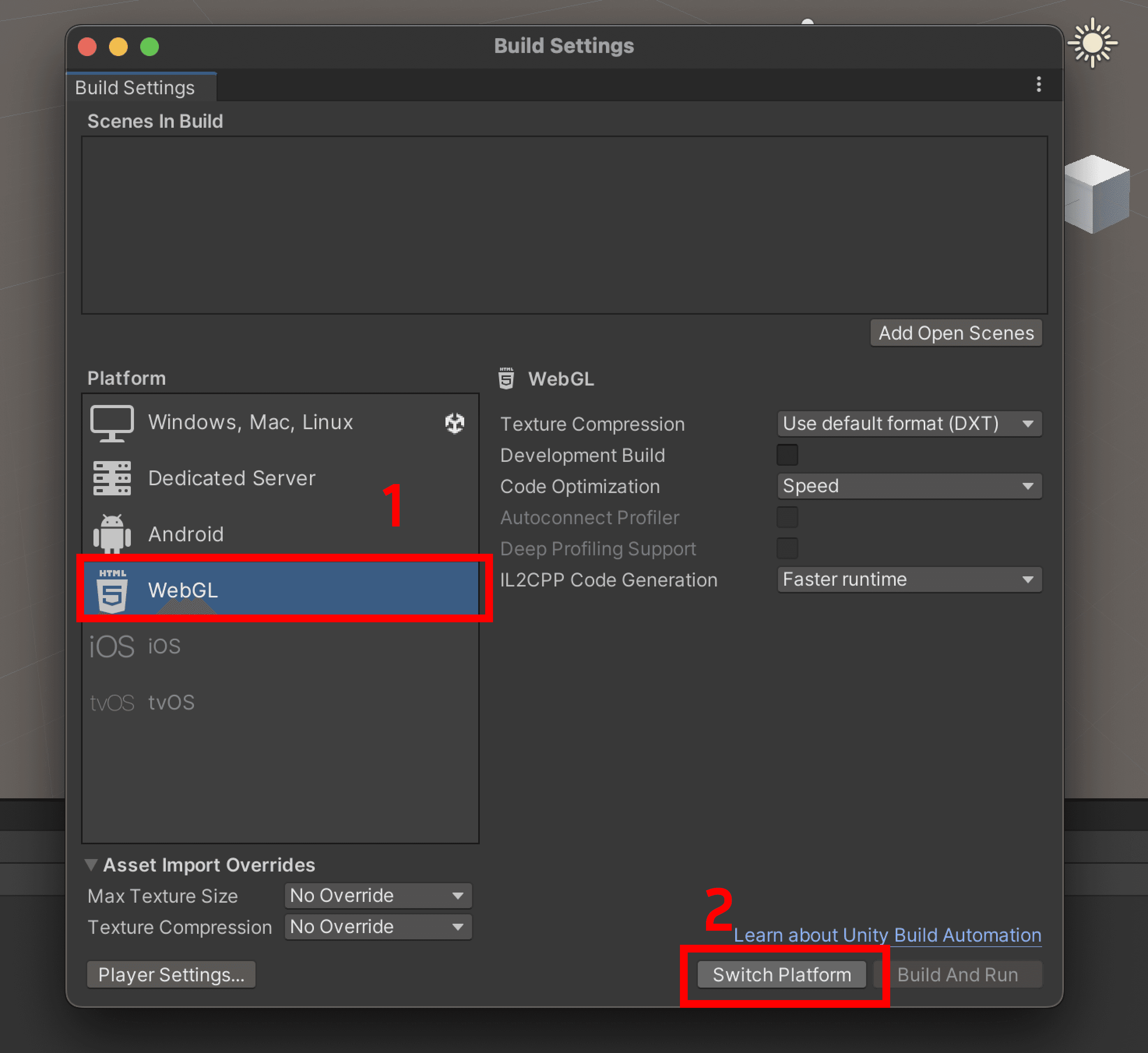Minimize the Build Settings window
The width and height of the screenshot is (1148, 1053).
pos(118,47)
